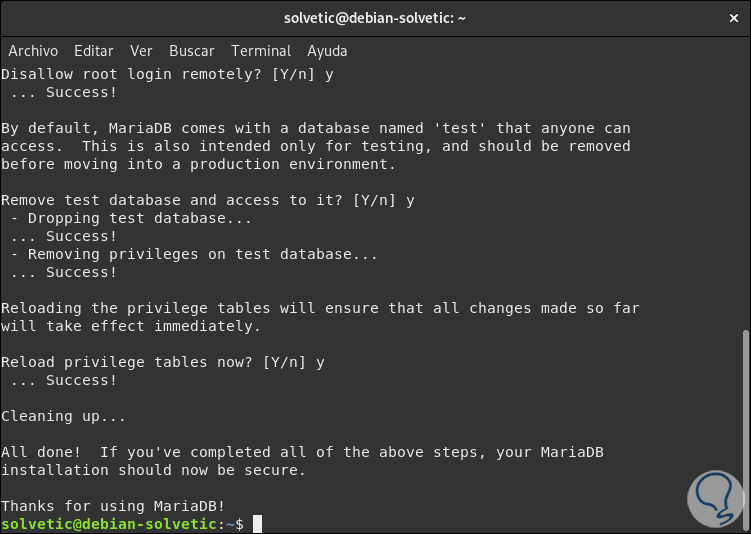The width and height of the screenshot is (751, 534).
Task: Click the "Reload privilege tables now?" line
Action: [162, 362]
